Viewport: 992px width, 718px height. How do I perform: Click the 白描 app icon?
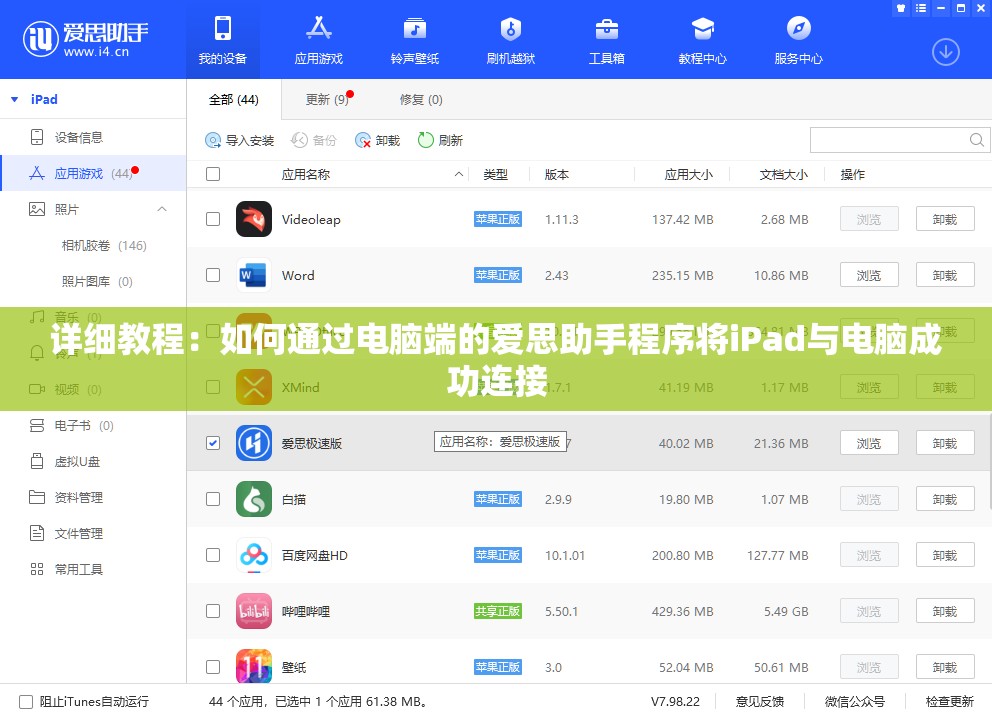coord(254,499)
